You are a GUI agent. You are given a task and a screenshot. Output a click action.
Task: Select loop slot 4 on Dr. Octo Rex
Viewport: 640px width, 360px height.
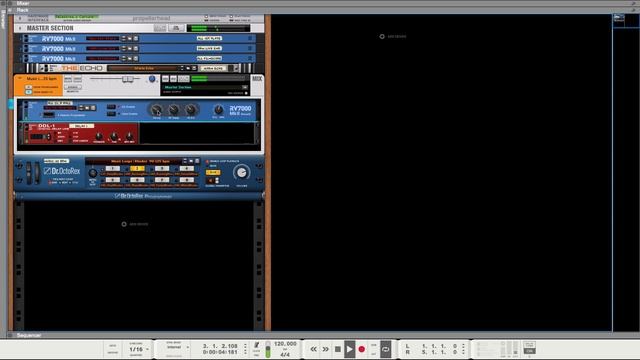click(x=186, y=168)
